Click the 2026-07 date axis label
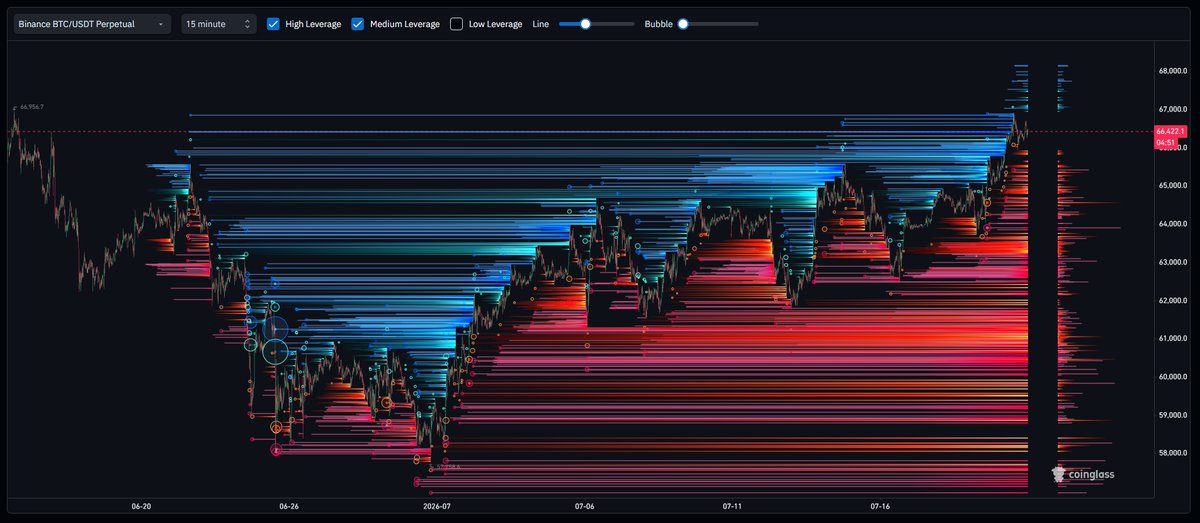Image resolution: width=1200 pixels, height=523 pixels. (437, 507)
